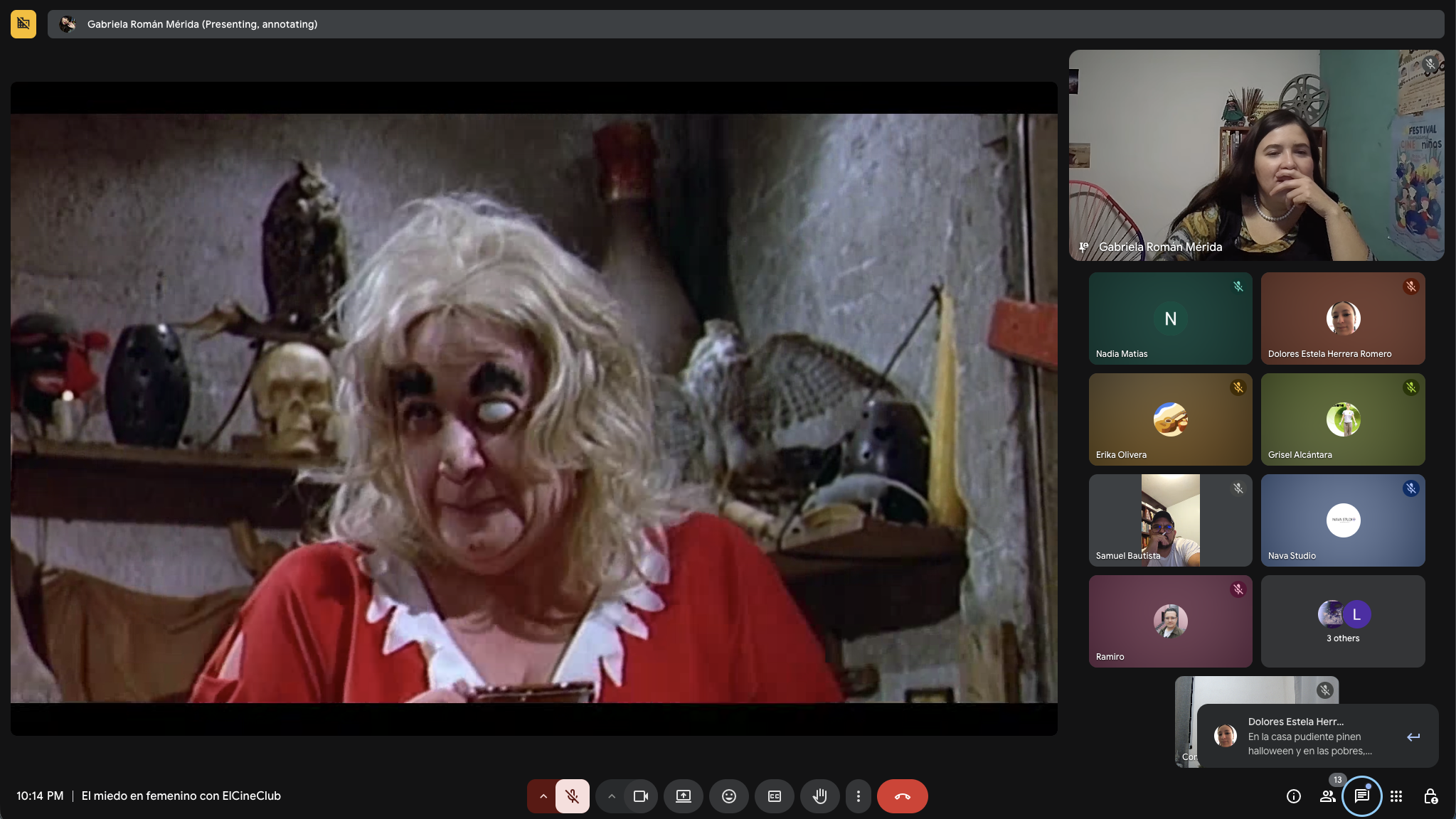Click the yellow hide-presentation icon
Screen dimensions: 1456x819
[x=23, y=24]
